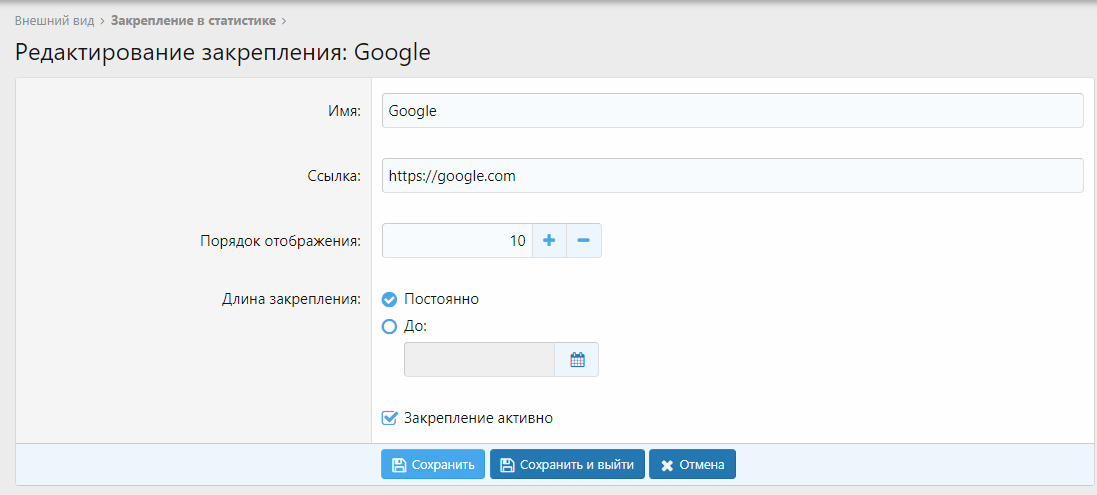
Task: Click the Длина закрепления: label
Action: click(291, 298)
